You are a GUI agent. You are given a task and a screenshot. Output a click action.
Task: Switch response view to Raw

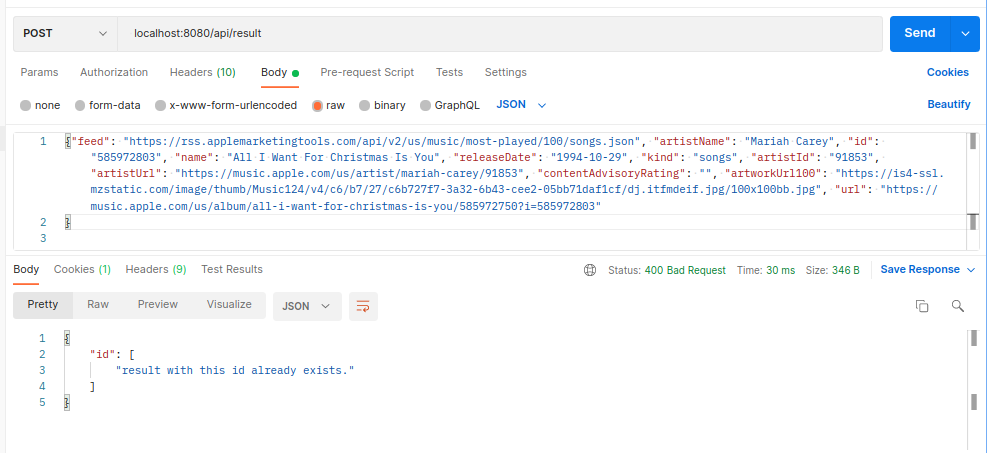[98, 305]
